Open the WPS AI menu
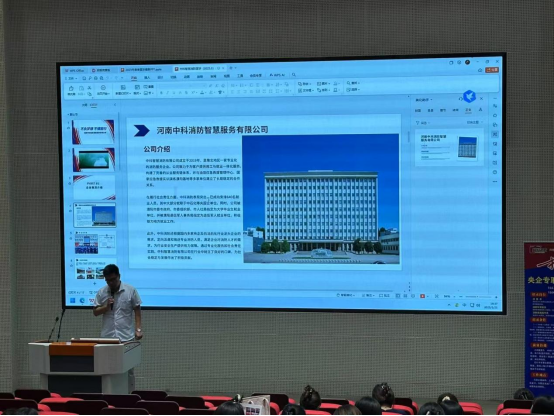This screenshot has height=416, width=554. click(277, 75)
